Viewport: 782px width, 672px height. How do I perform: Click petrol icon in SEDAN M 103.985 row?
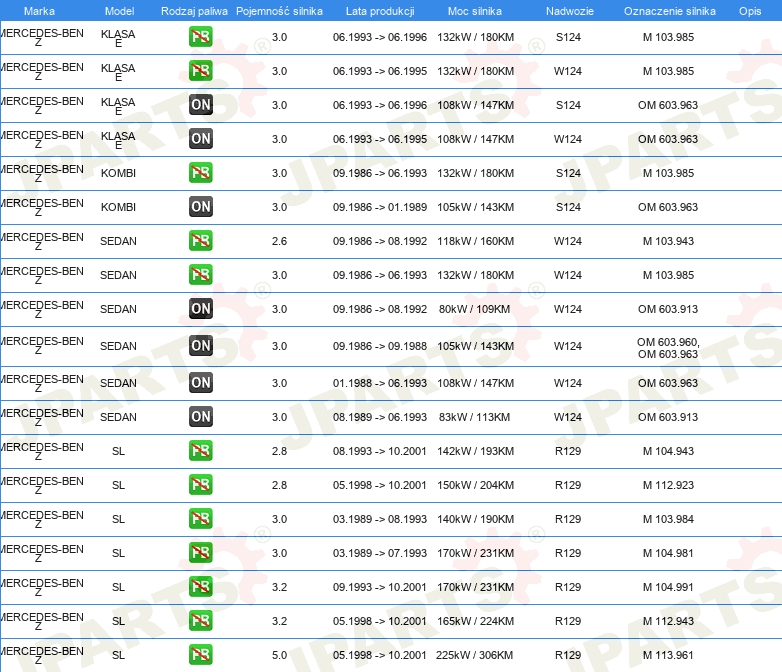pyautogui.click(x=200, y=274)
